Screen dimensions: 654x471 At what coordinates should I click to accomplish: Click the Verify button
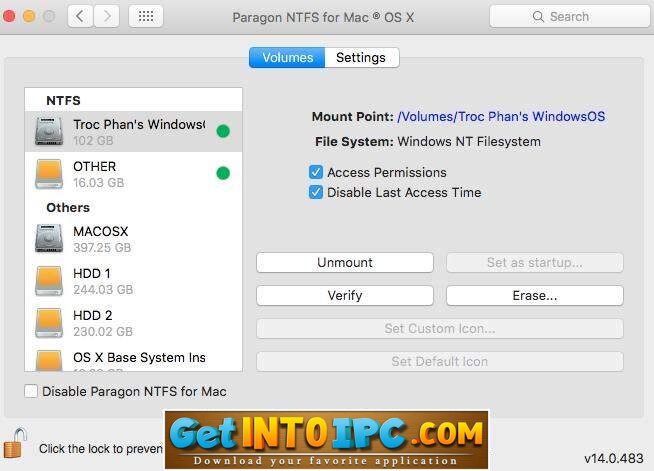tap(345, 295)
